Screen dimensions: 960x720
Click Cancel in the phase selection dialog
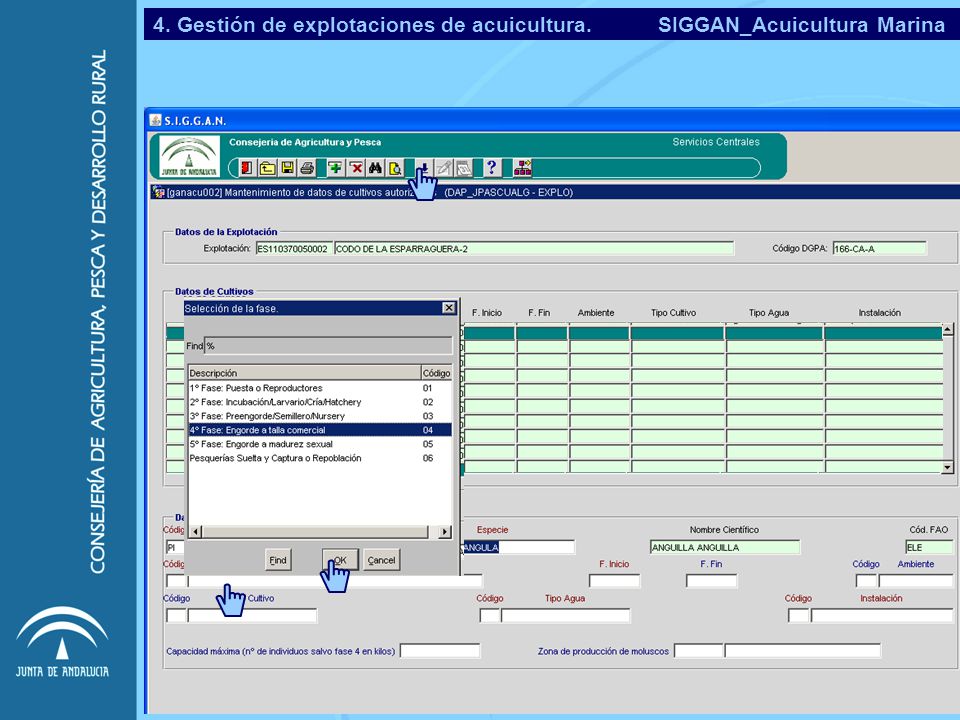381,560
